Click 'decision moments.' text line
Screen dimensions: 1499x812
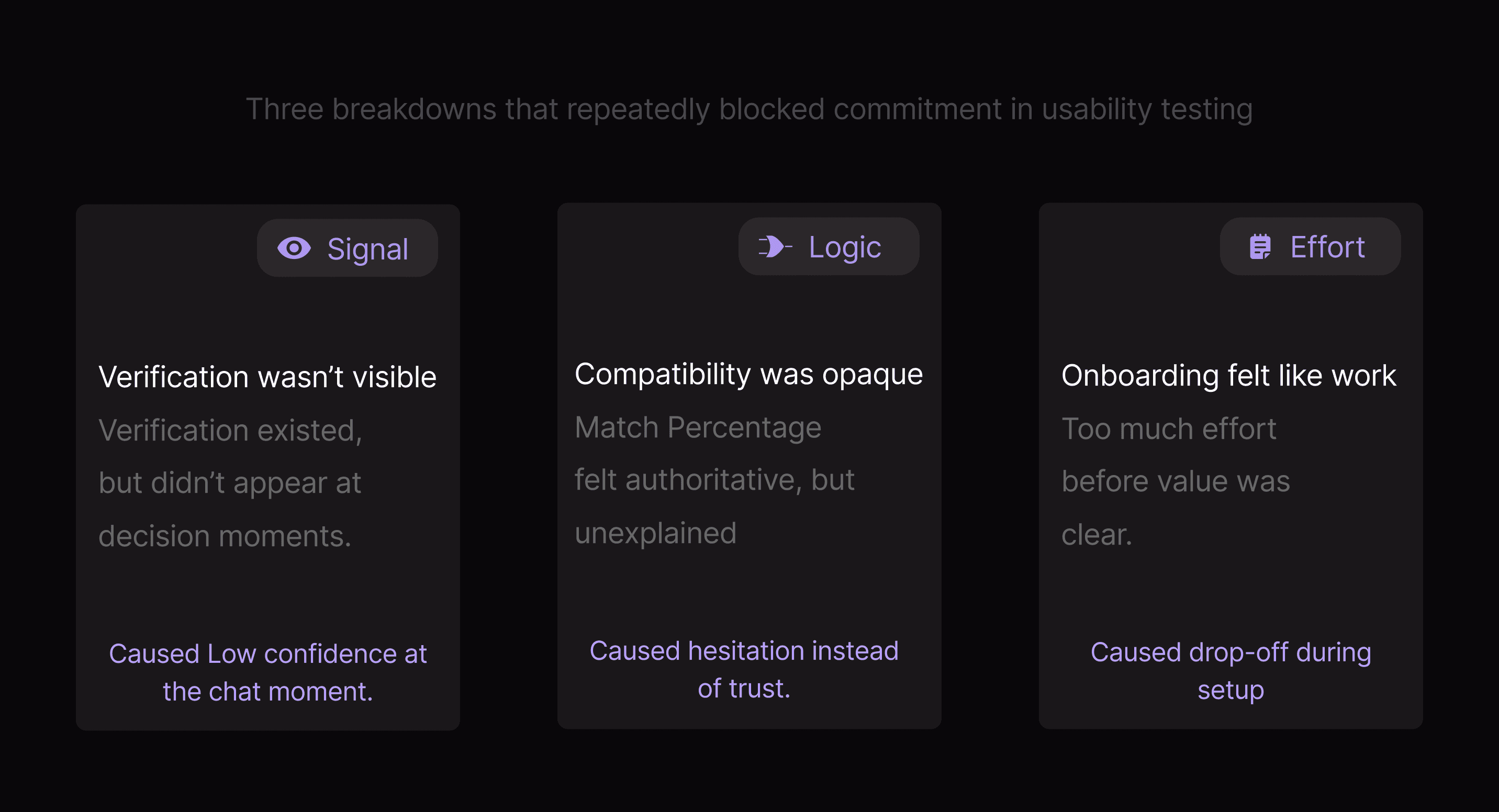(225, 536)
